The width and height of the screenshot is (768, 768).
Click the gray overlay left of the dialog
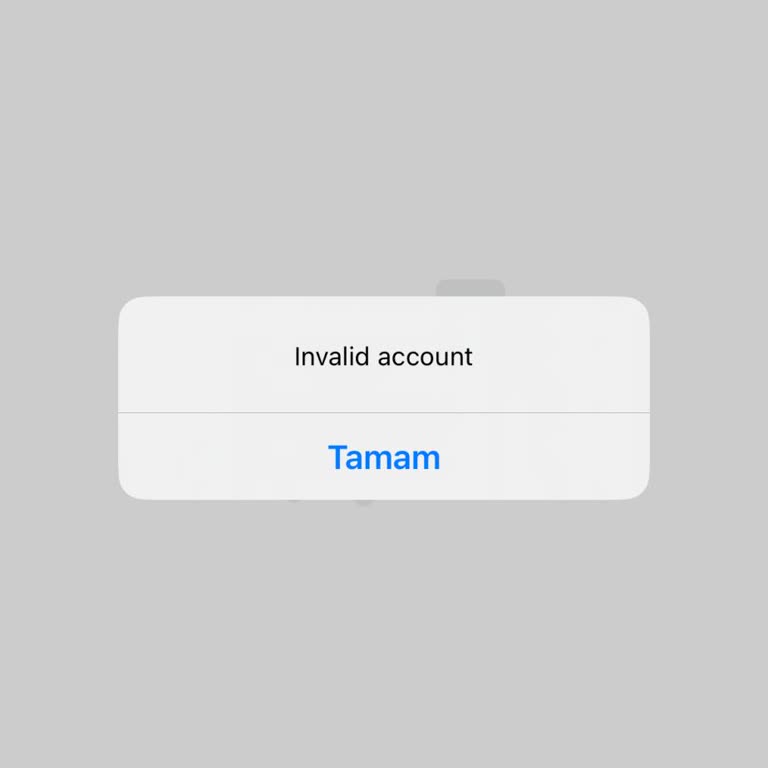(x=59, y=398)
